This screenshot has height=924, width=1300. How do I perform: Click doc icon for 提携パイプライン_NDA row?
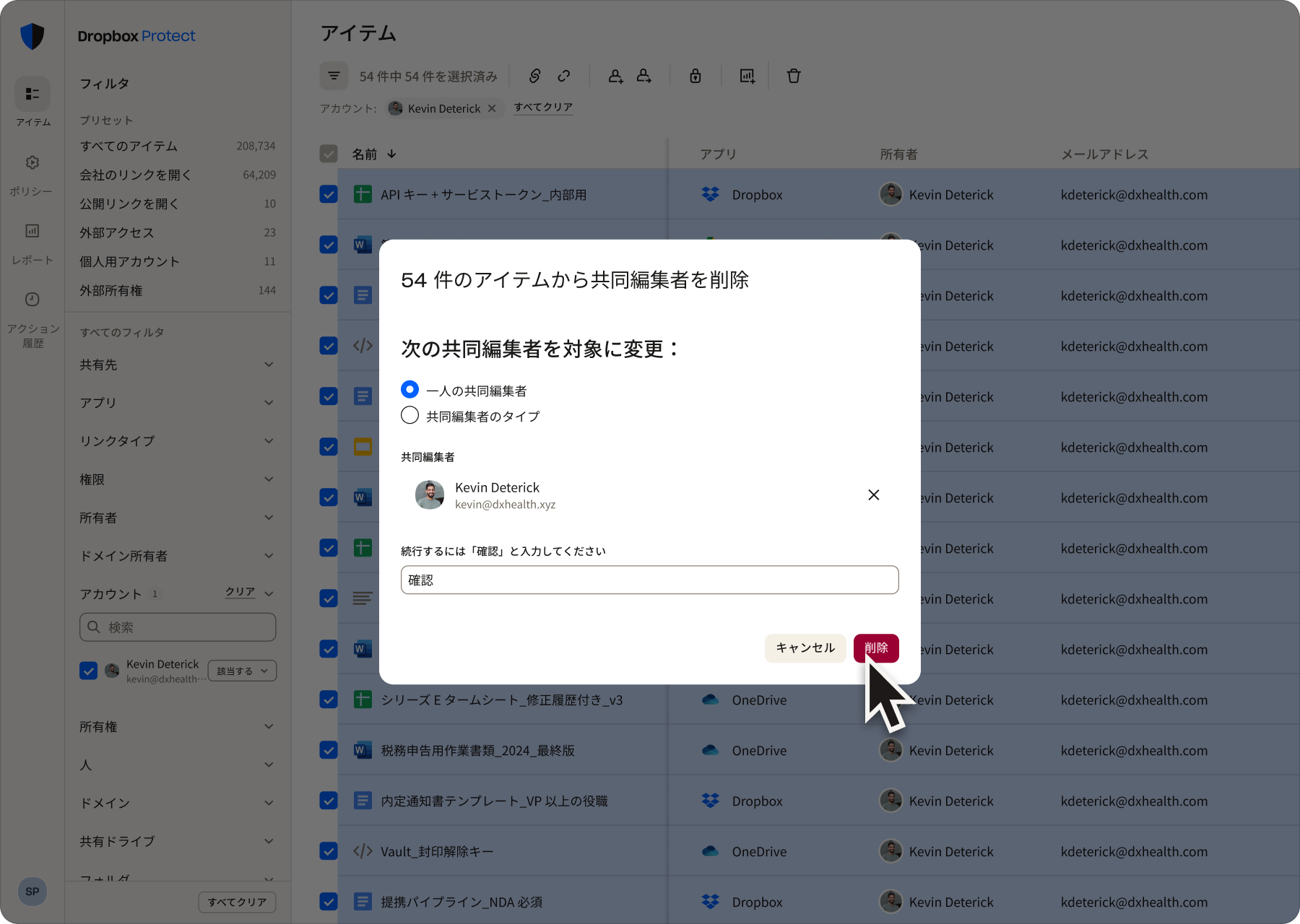point(363,902)
